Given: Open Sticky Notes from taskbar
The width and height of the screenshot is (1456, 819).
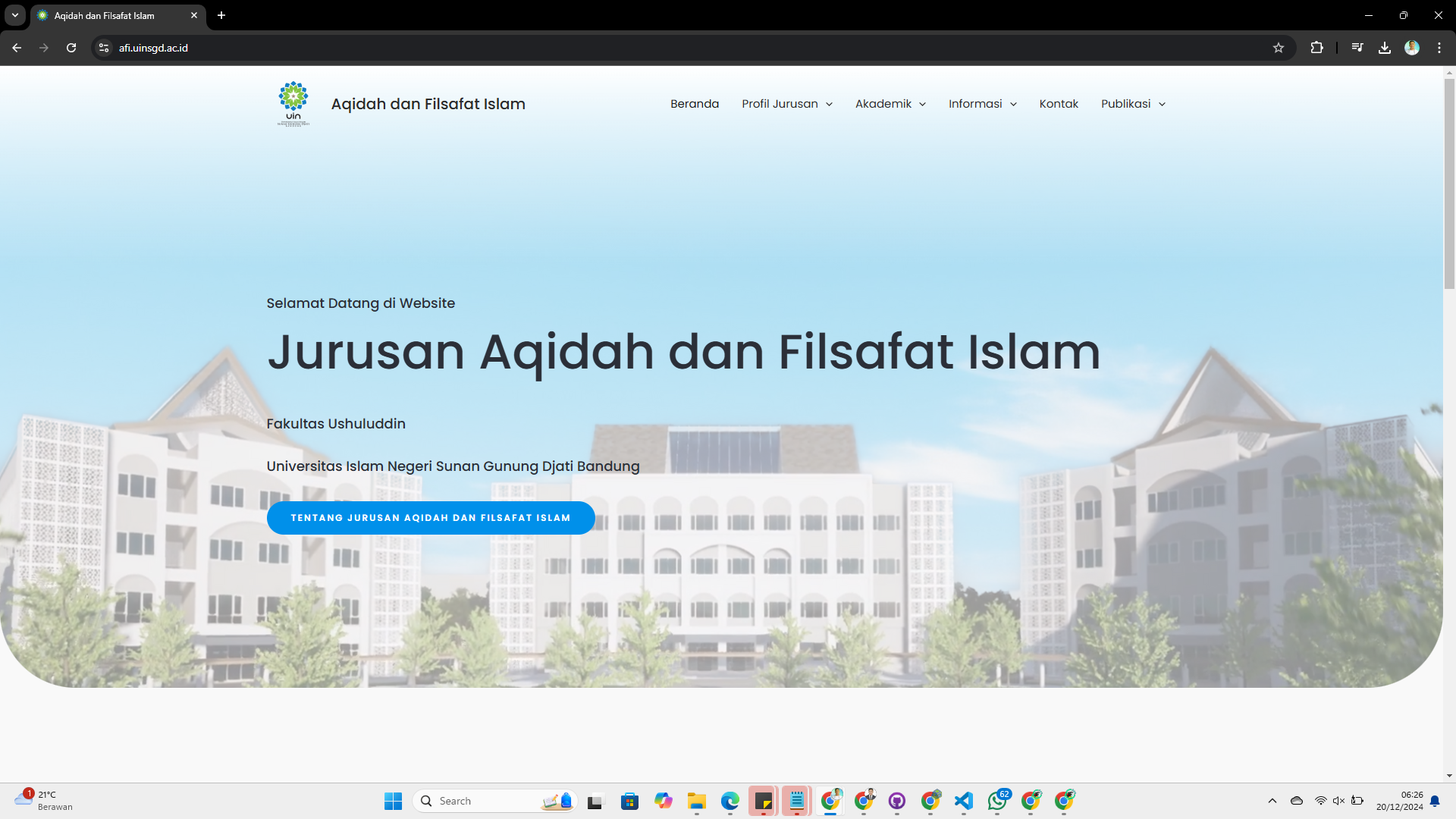Looking at the screenshot, I should pos(763,801).
